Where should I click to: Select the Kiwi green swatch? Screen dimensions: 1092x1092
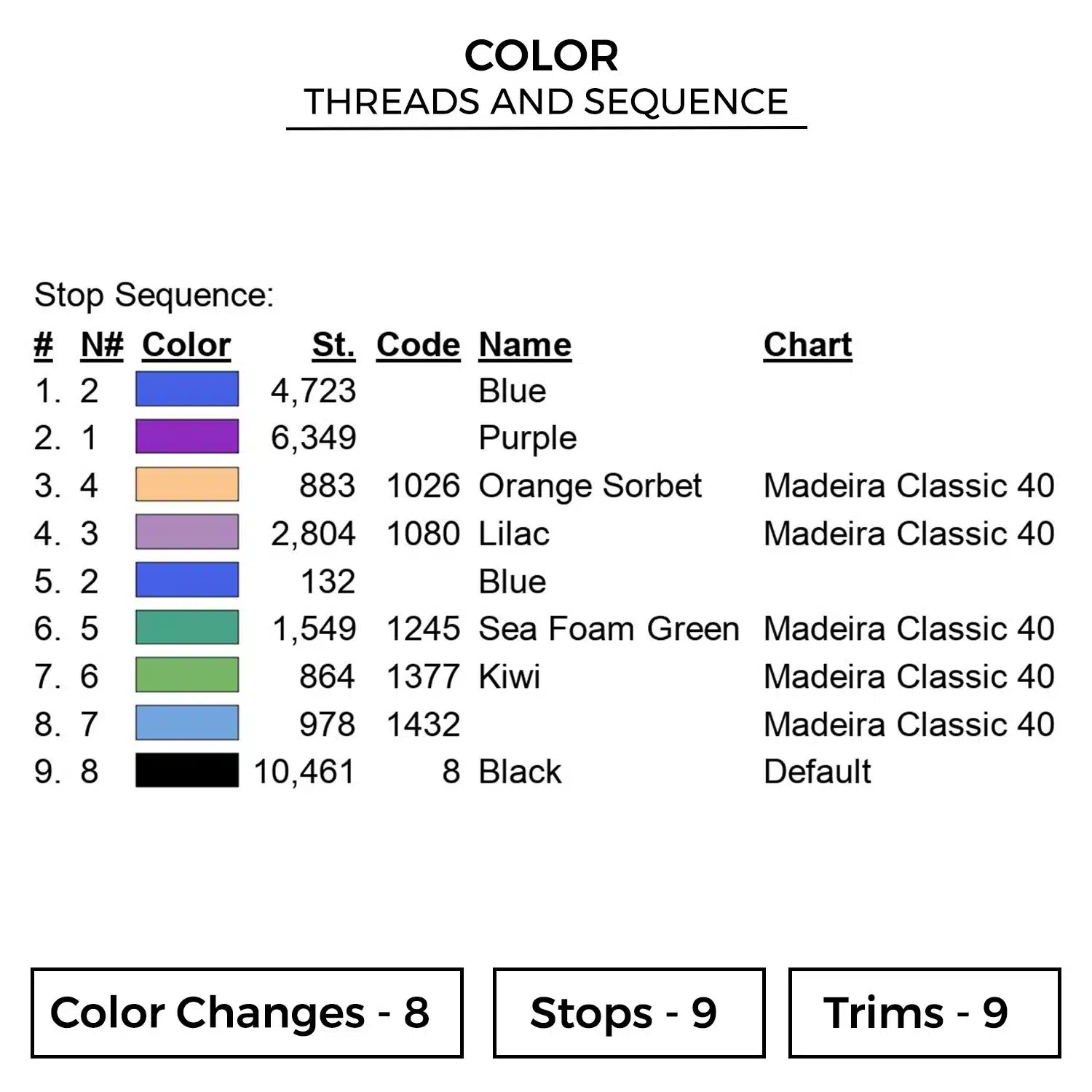[x=187, y=676]
